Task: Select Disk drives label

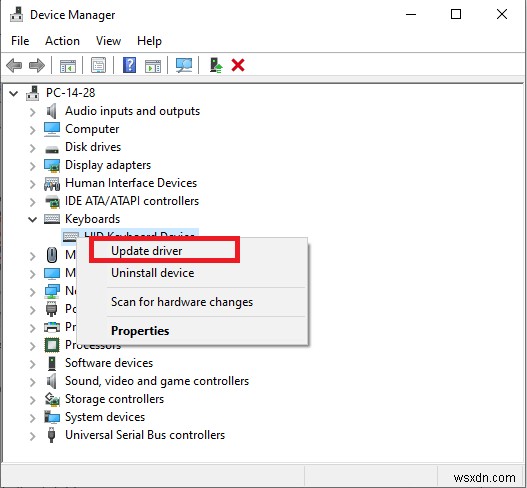Action: tap(93, 147)
